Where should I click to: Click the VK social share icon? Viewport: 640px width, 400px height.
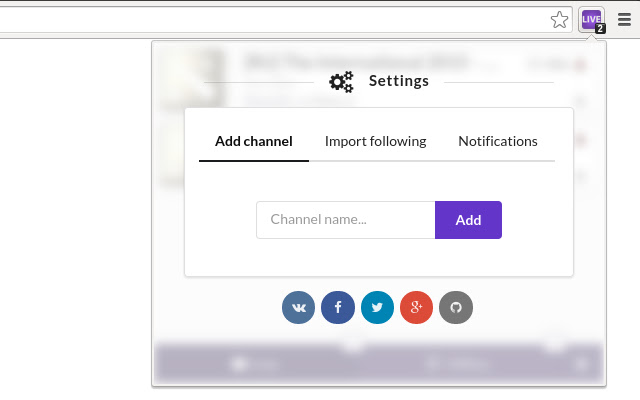[299, 307]
